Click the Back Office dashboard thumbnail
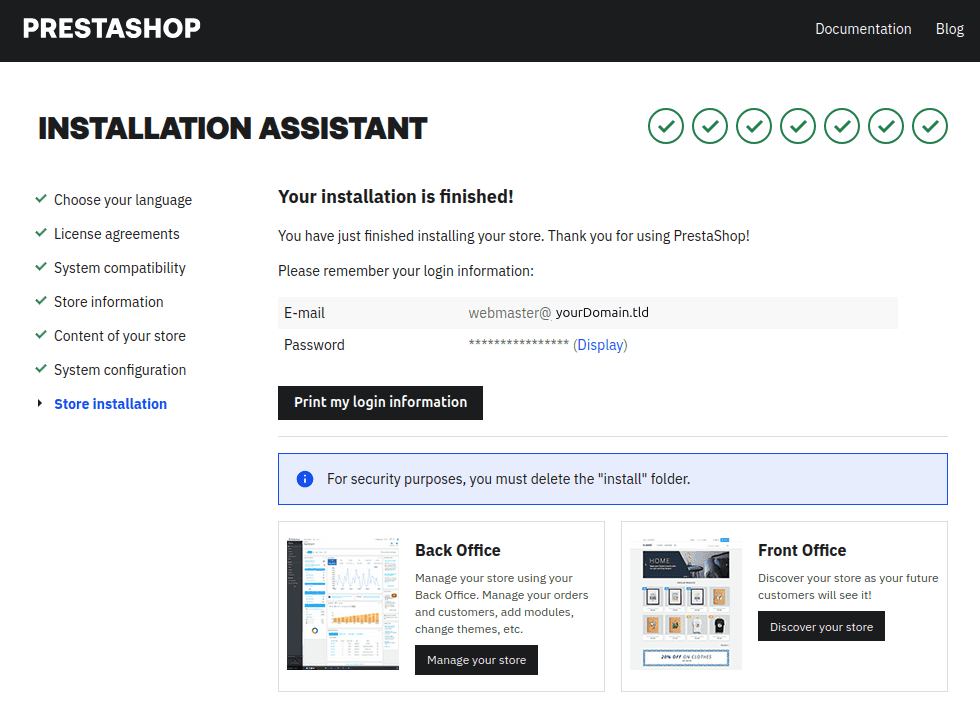 click(343, 604)
